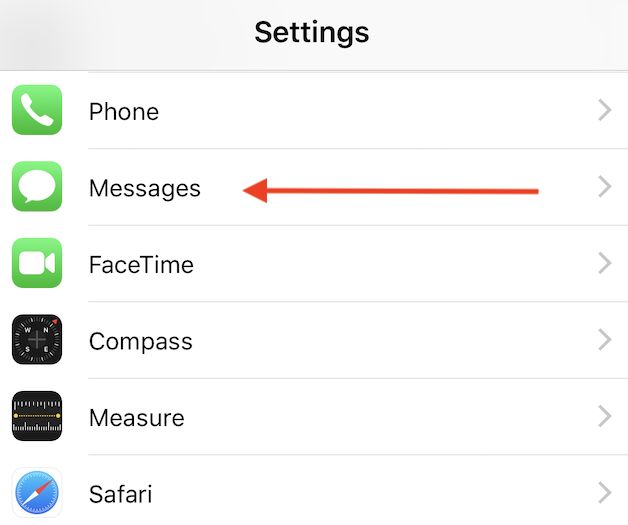The image size is (628, 525).
Task: Click the Compass row disclosure chevron
Action: [x=604, y=340]
